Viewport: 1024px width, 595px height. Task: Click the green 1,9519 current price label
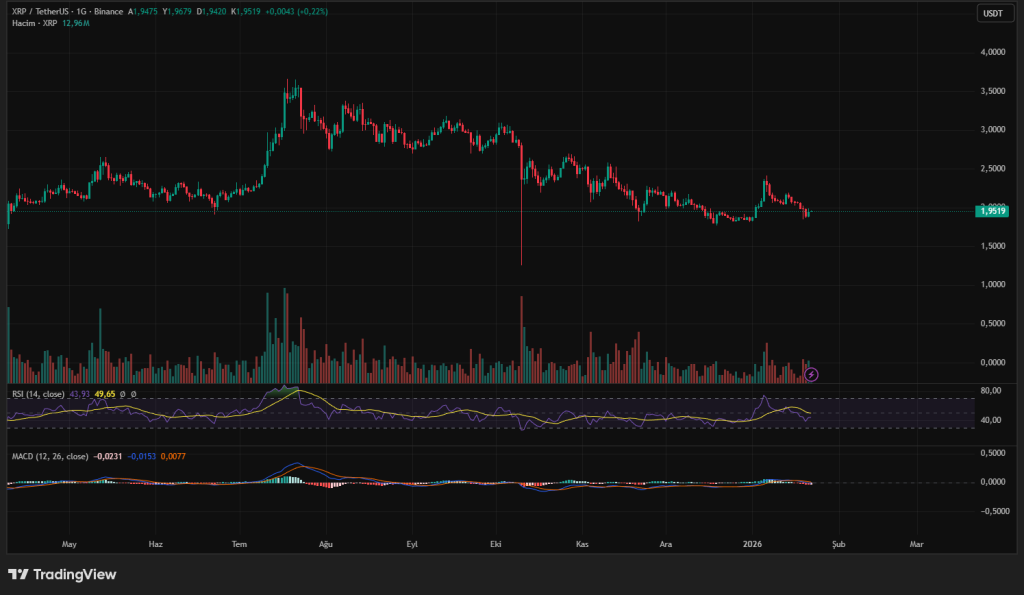(993, 211)
